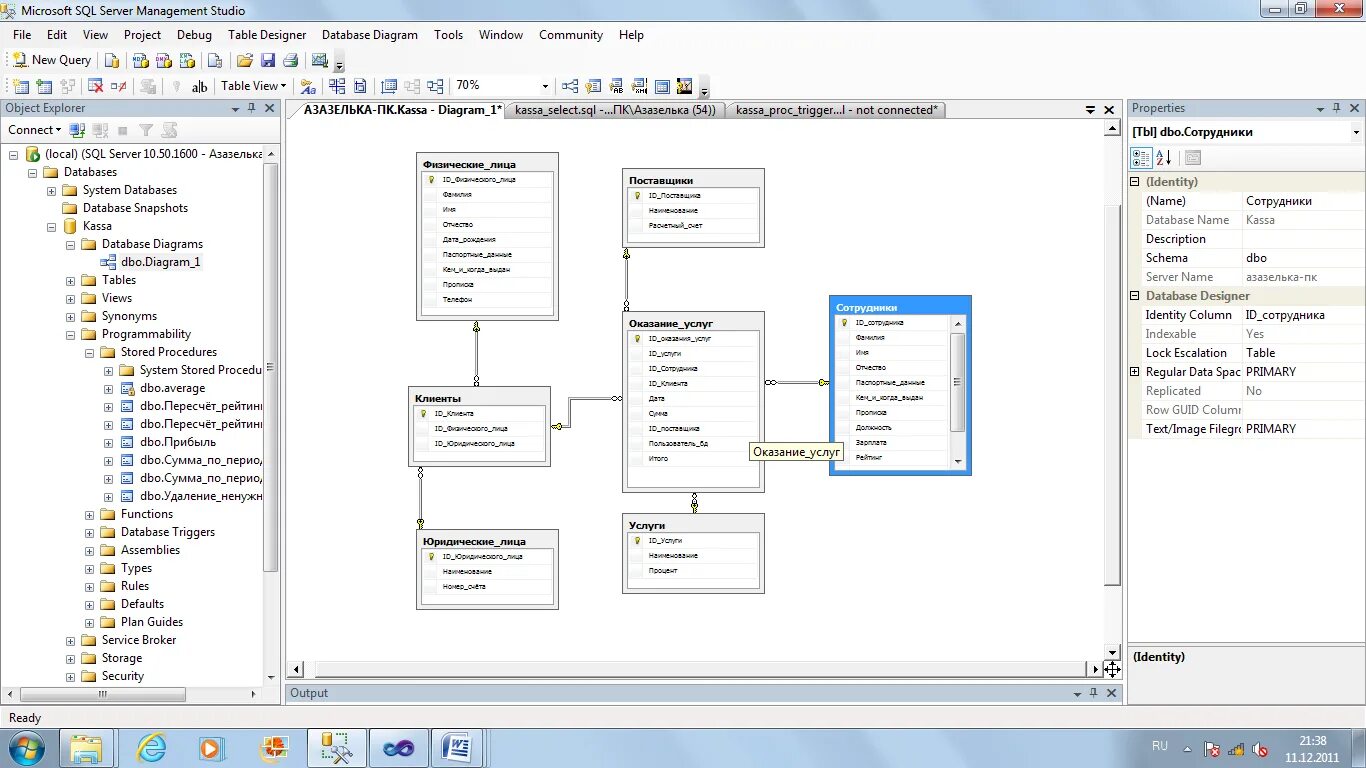Click the Open File folder icon
Image resolution: width=1366 pixels, height=768 pixels.
pos(244,60)
